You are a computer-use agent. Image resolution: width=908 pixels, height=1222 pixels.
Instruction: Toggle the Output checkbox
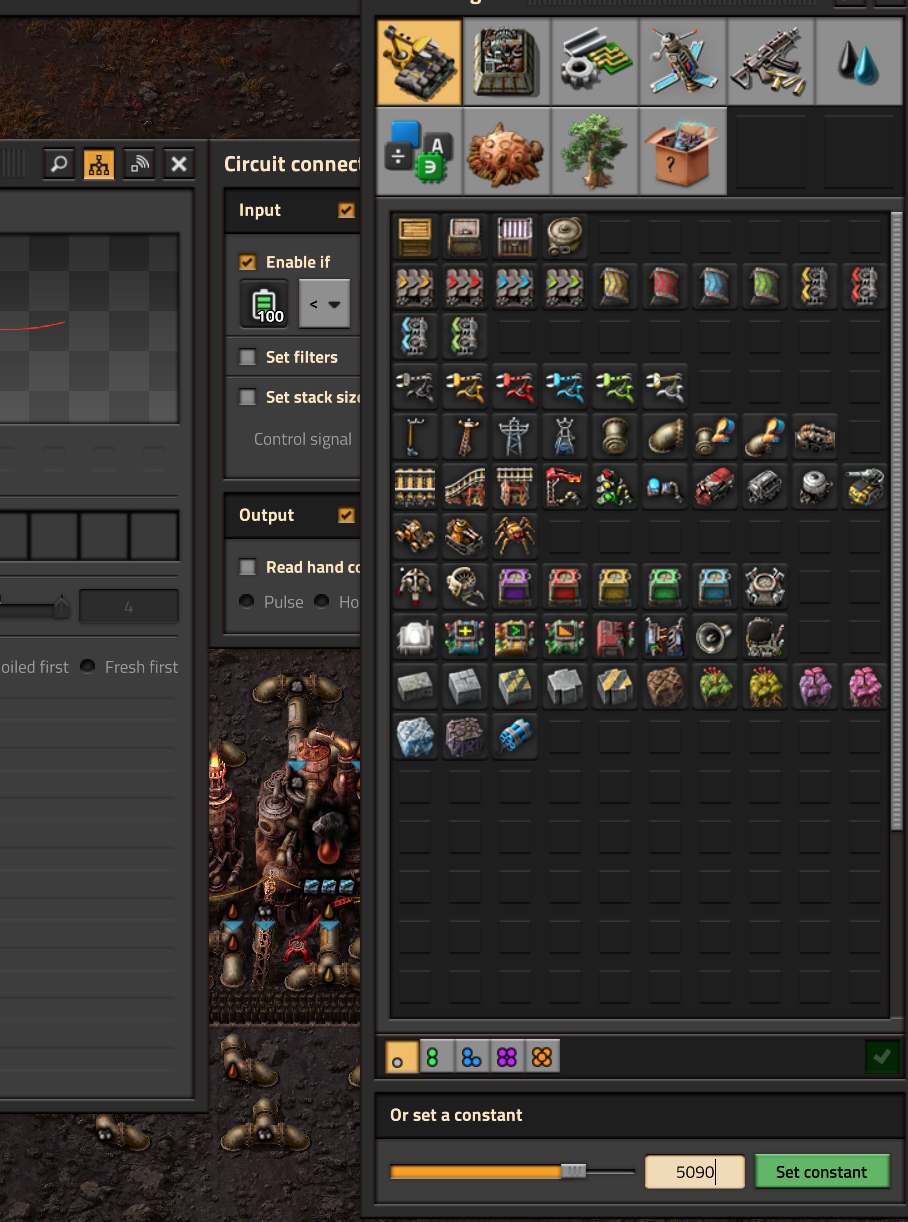tap(347, 515)
